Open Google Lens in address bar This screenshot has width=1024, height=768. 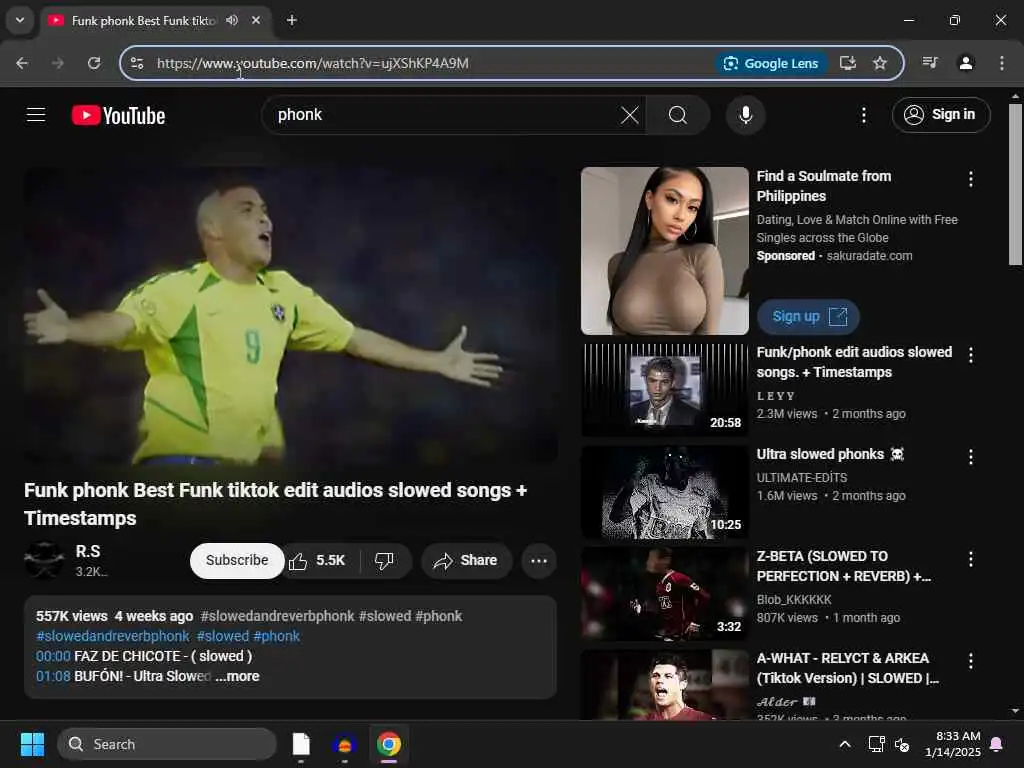coord(771,63)
